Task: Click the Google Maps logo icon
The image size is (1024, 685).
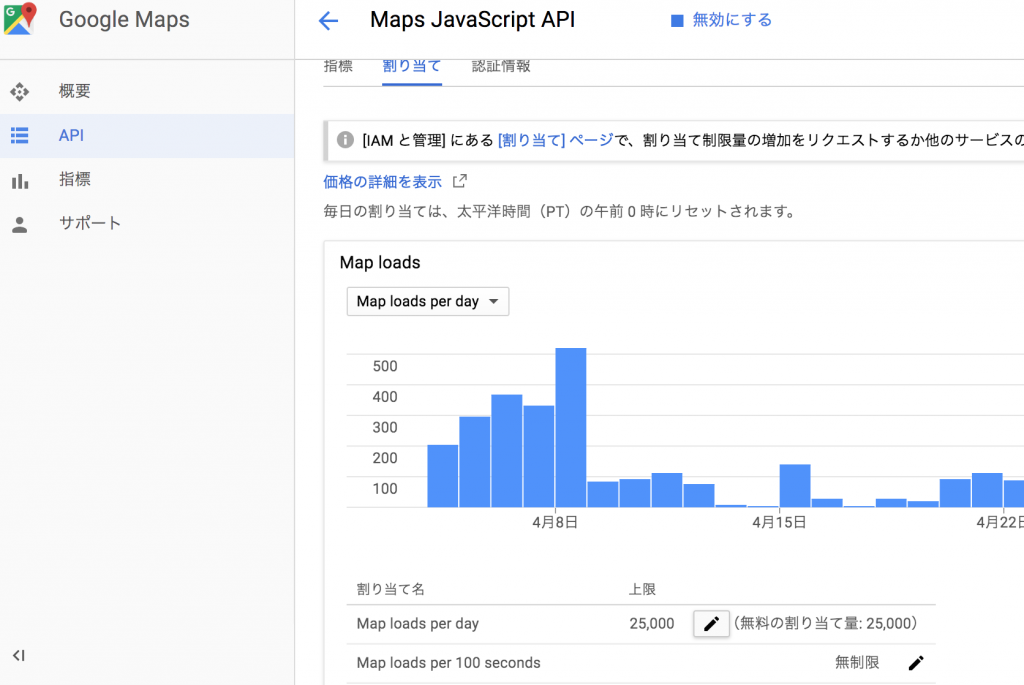Action: click(20, 18)
